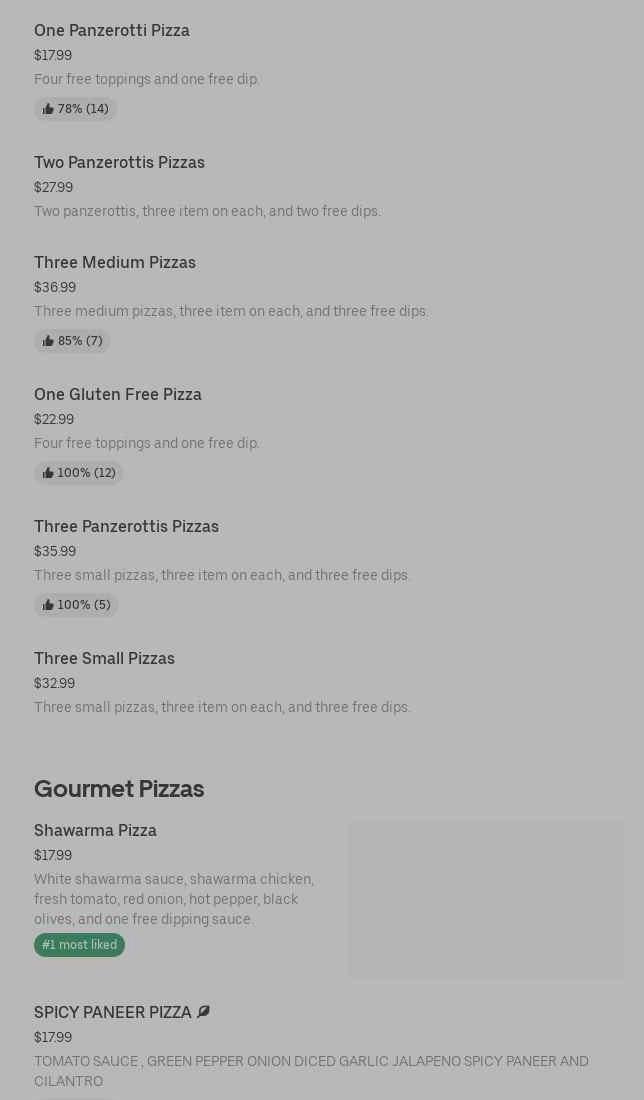This screenshot has width=644, height=1100.
Task: Click the #1 most liked badge
Action: coord(79,945)
